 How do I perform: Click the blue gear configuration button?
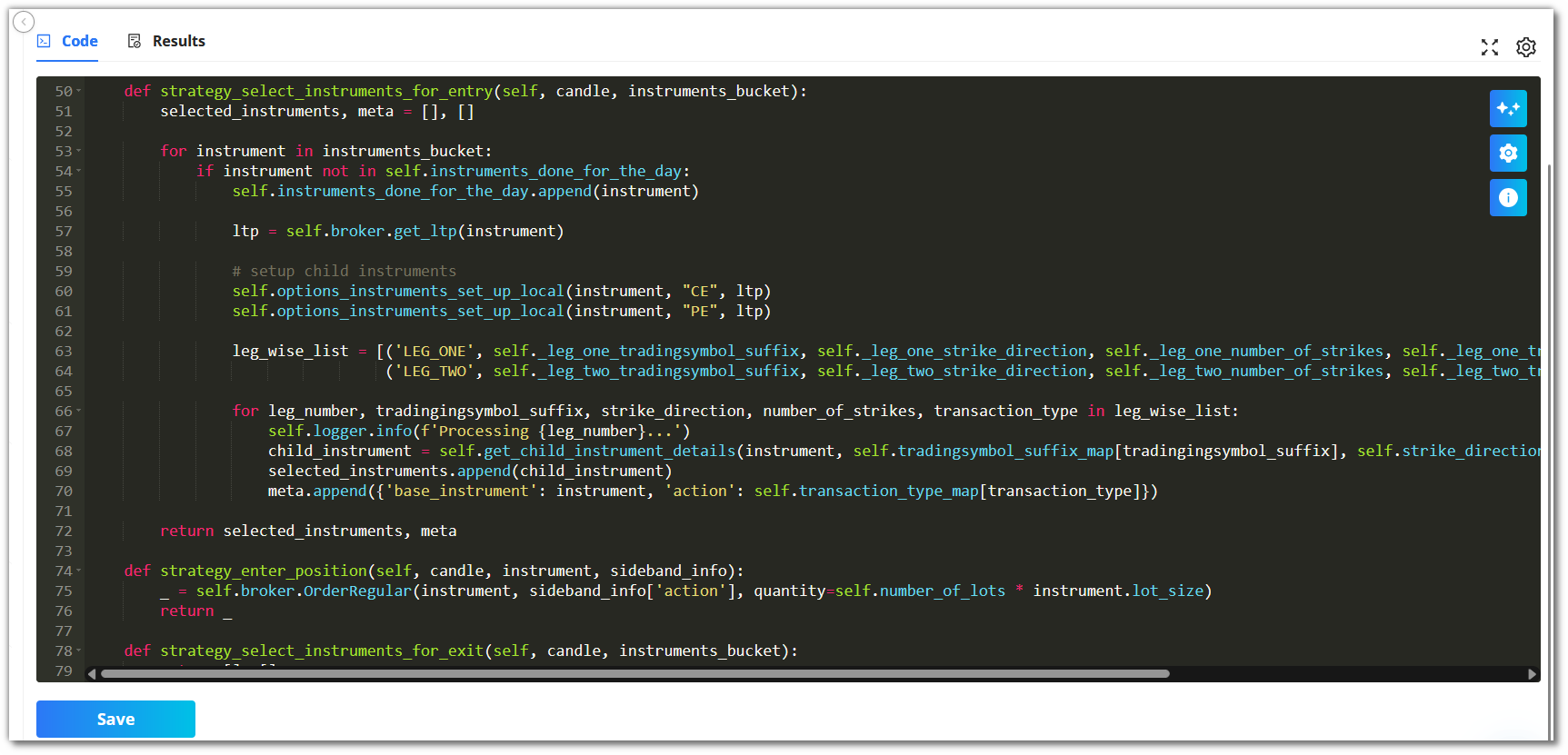(1508, 153)
